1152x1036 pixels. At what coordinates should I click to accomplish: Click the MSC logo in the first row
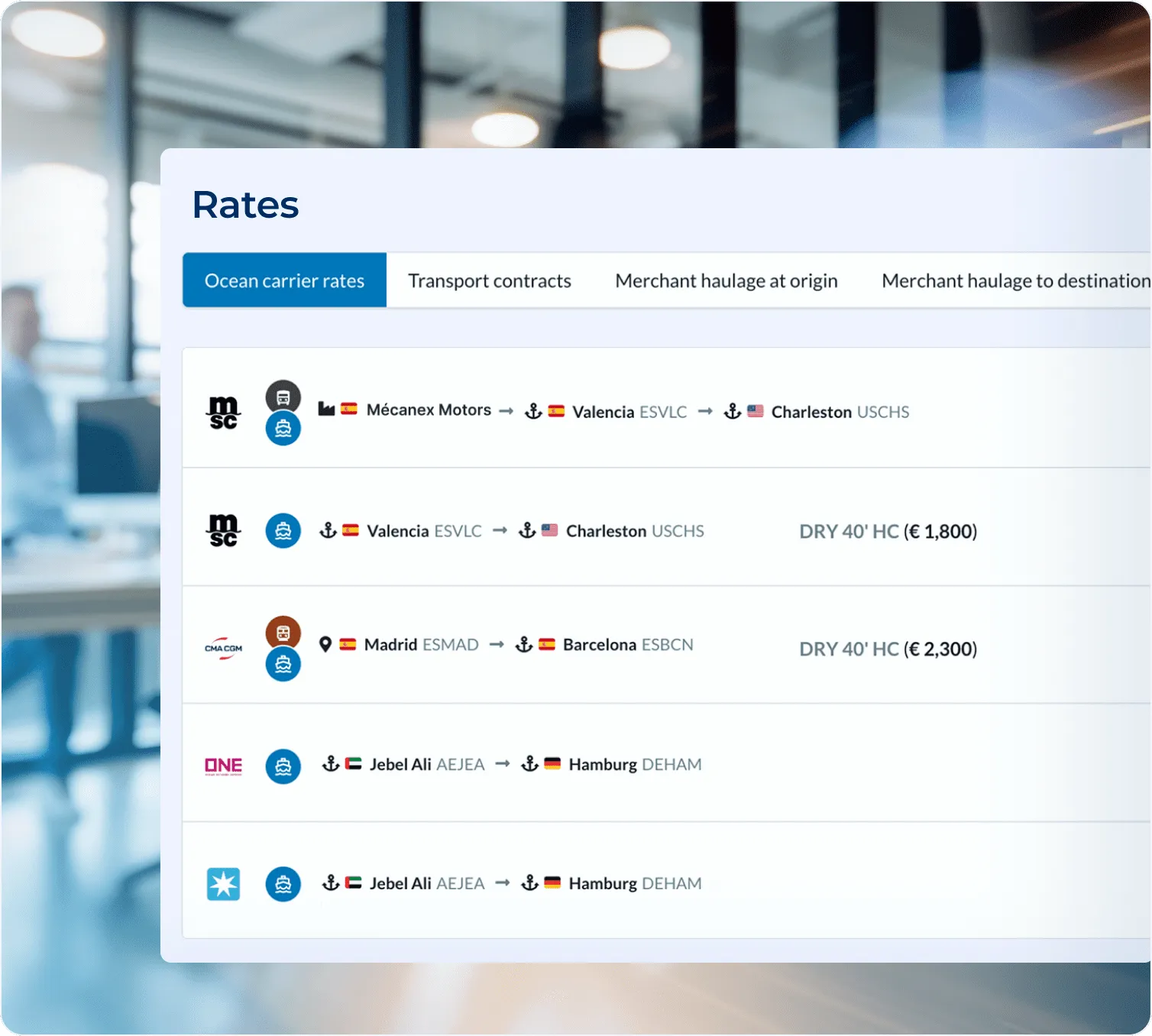click(223, 413)
